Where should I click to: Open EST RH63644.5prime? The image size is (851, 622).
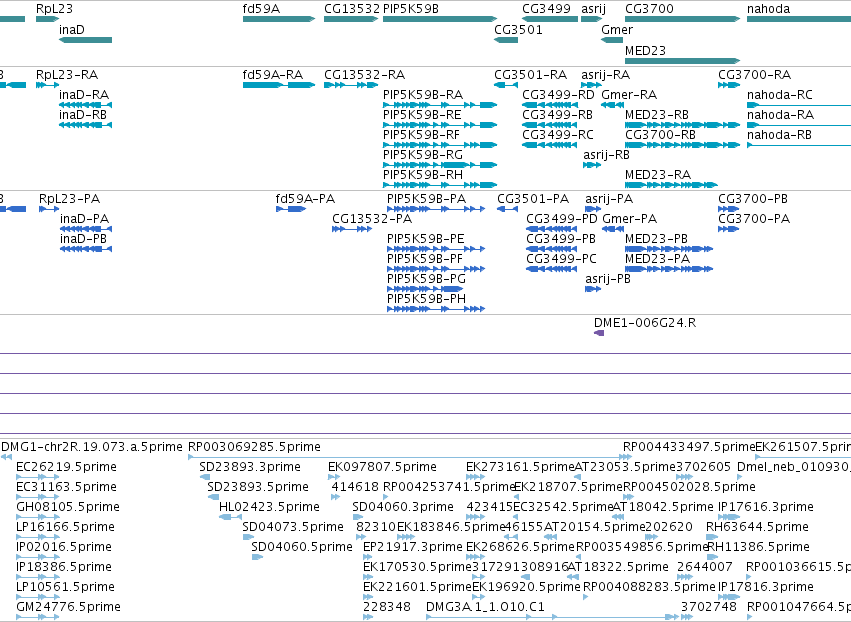coord(757,526)
